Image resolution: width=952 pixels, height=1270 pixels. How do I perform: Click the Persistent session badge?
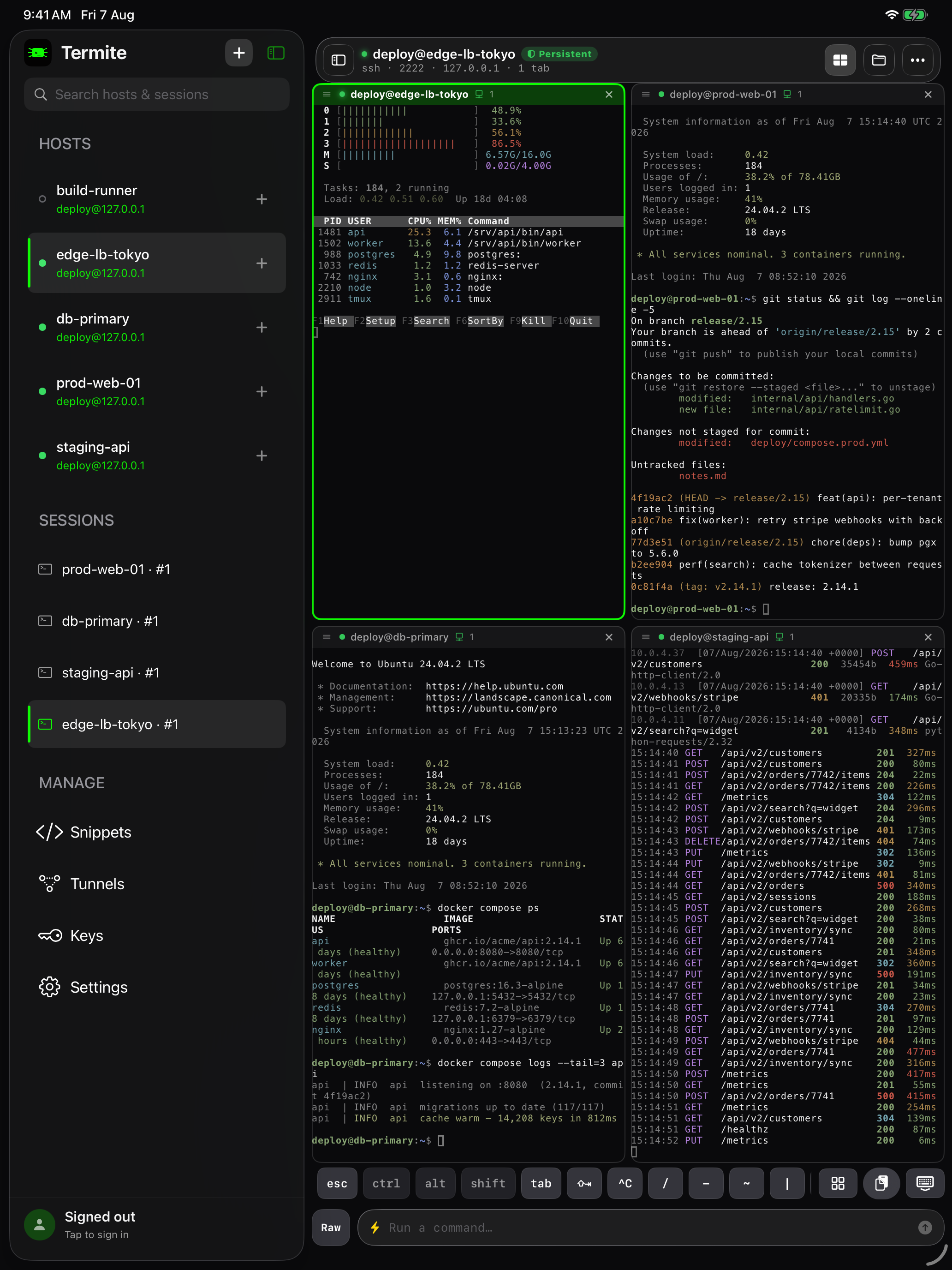click(559, 54)
